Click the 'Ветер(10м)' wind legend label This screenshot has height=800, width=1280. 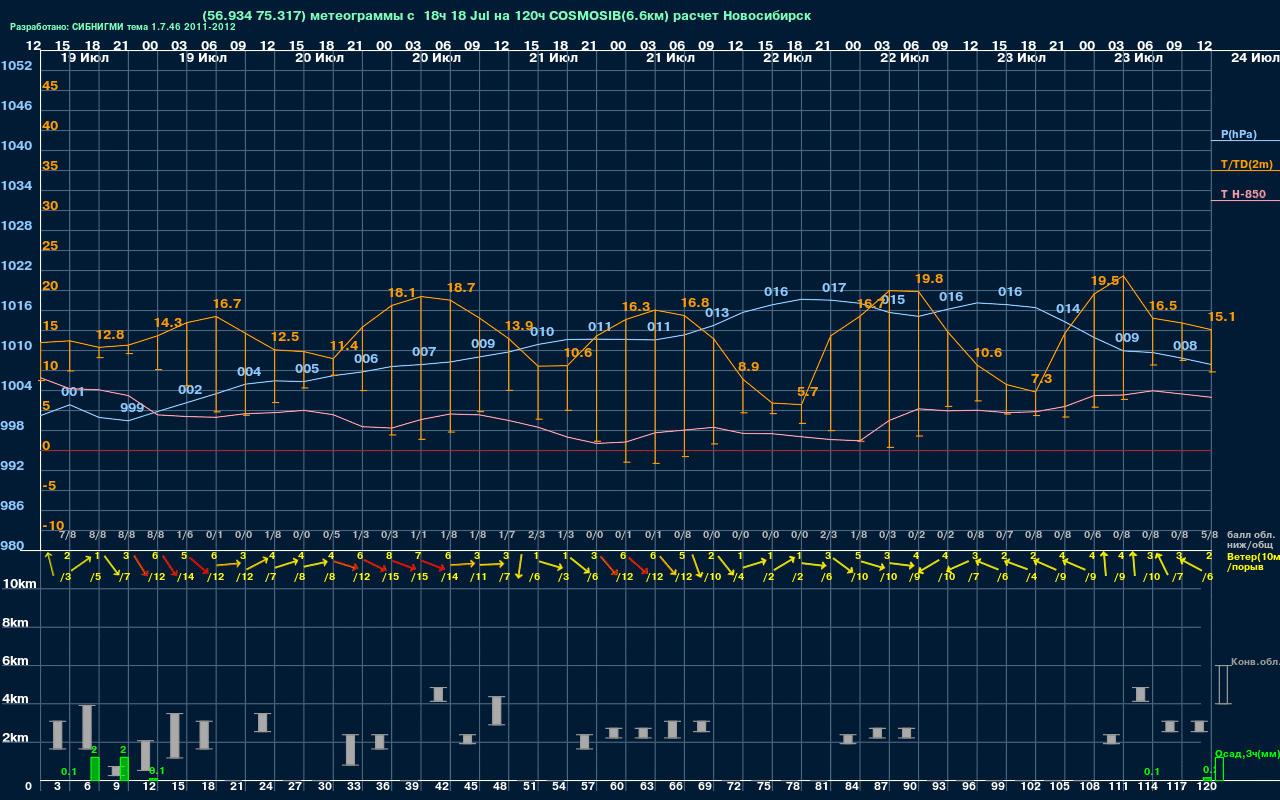1253,556
